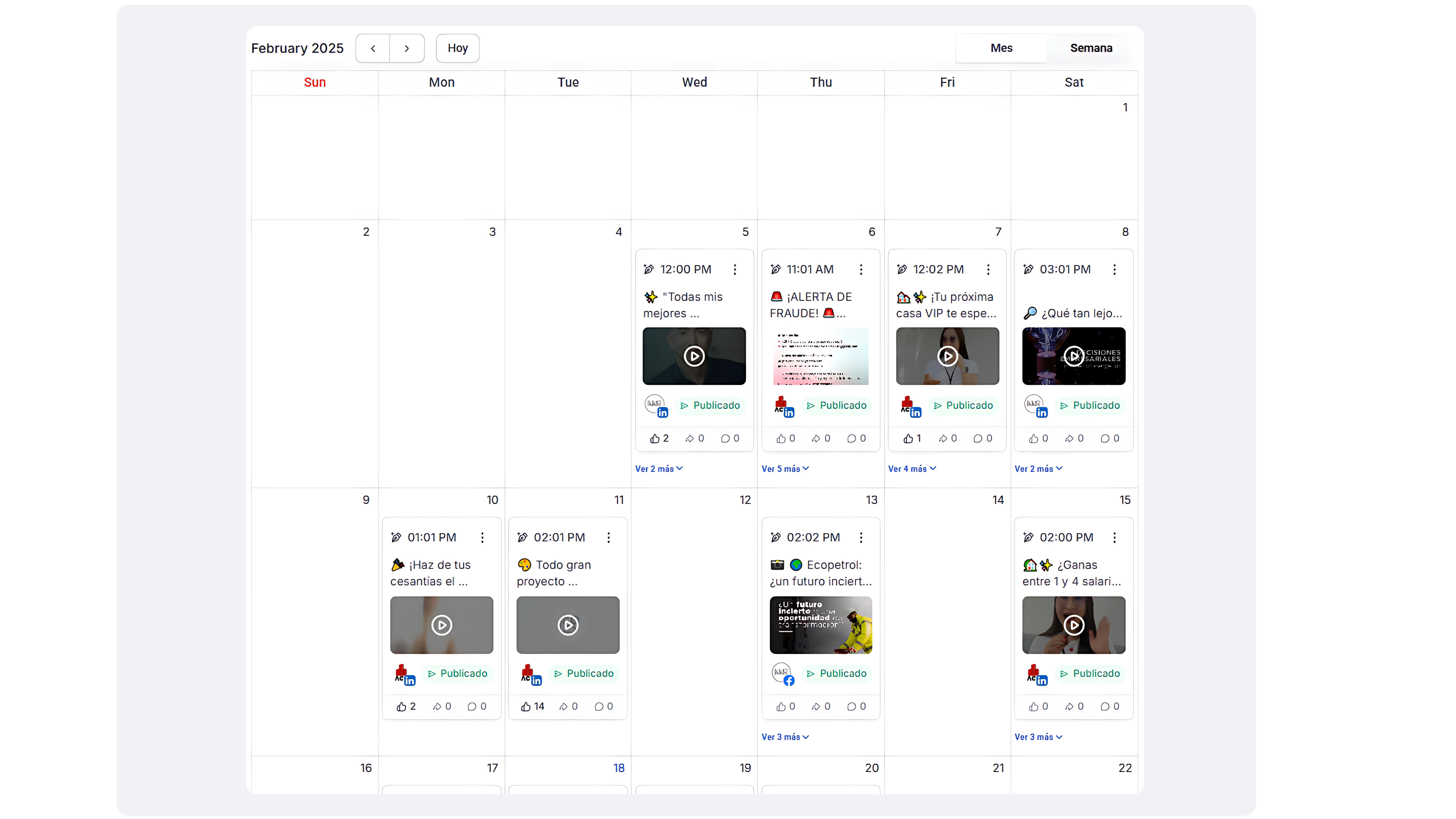Image resolution: width=1456 pixels, height=819 pixels.
Task: Click Publicado status on 02:00 PM post
Action: 1090,673
